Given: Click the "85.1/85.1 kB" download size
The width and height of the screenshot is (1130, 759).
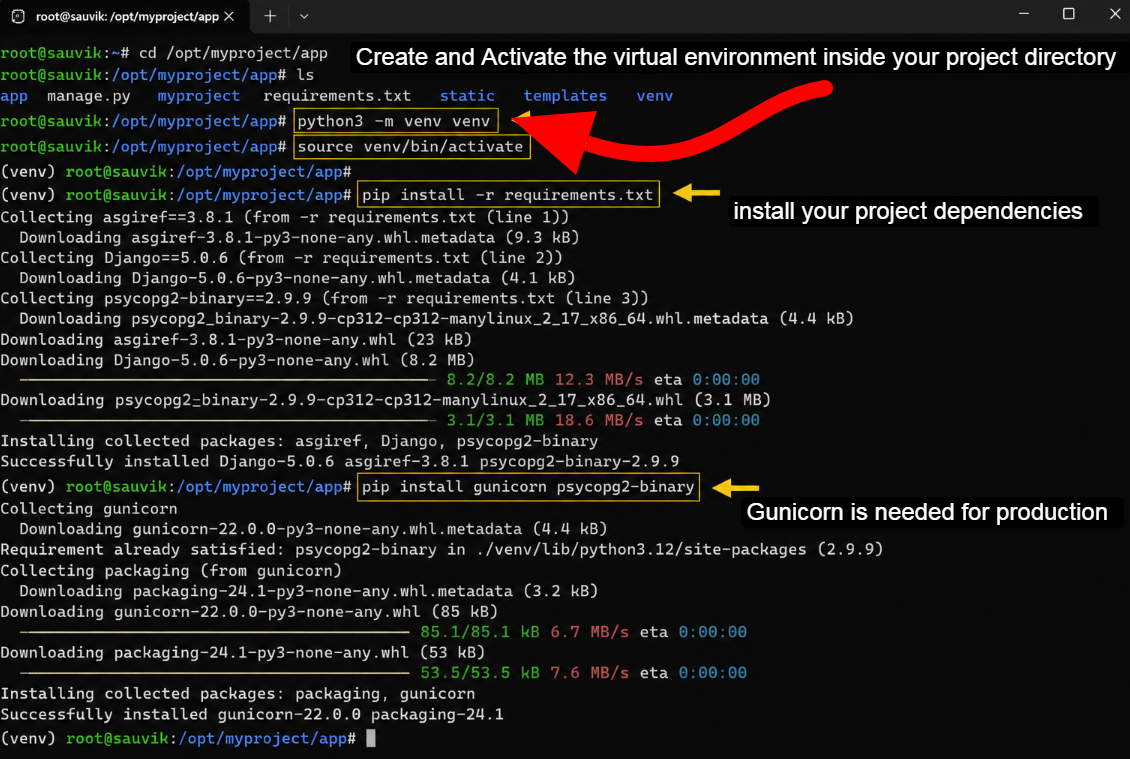Looking at the screenshot, I should (x=480, y=632).
